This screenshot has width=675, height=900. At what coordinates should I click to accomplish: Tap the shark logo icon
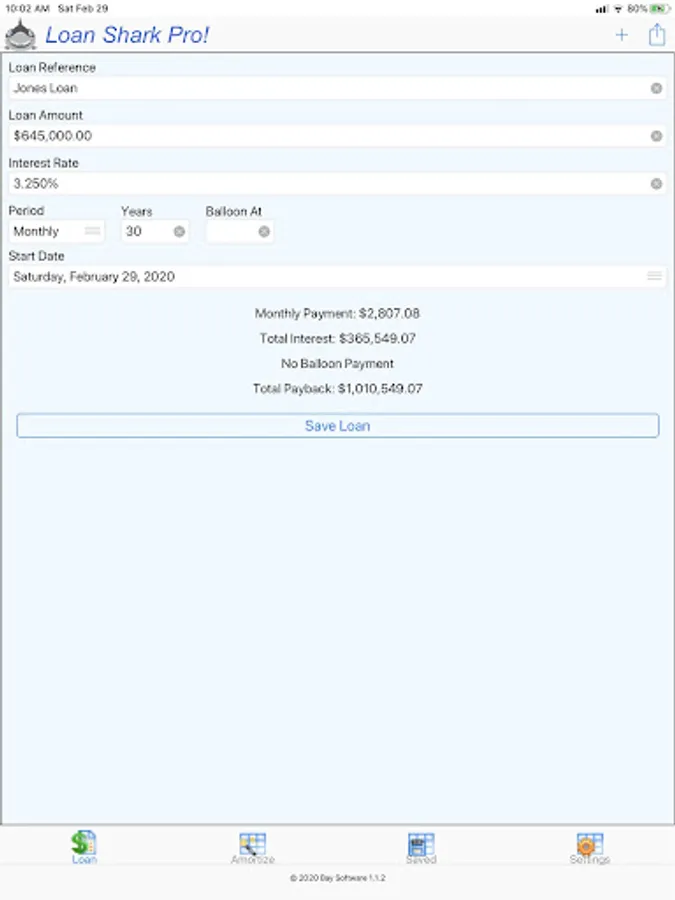pyautogui.click(x=20, y=34)
